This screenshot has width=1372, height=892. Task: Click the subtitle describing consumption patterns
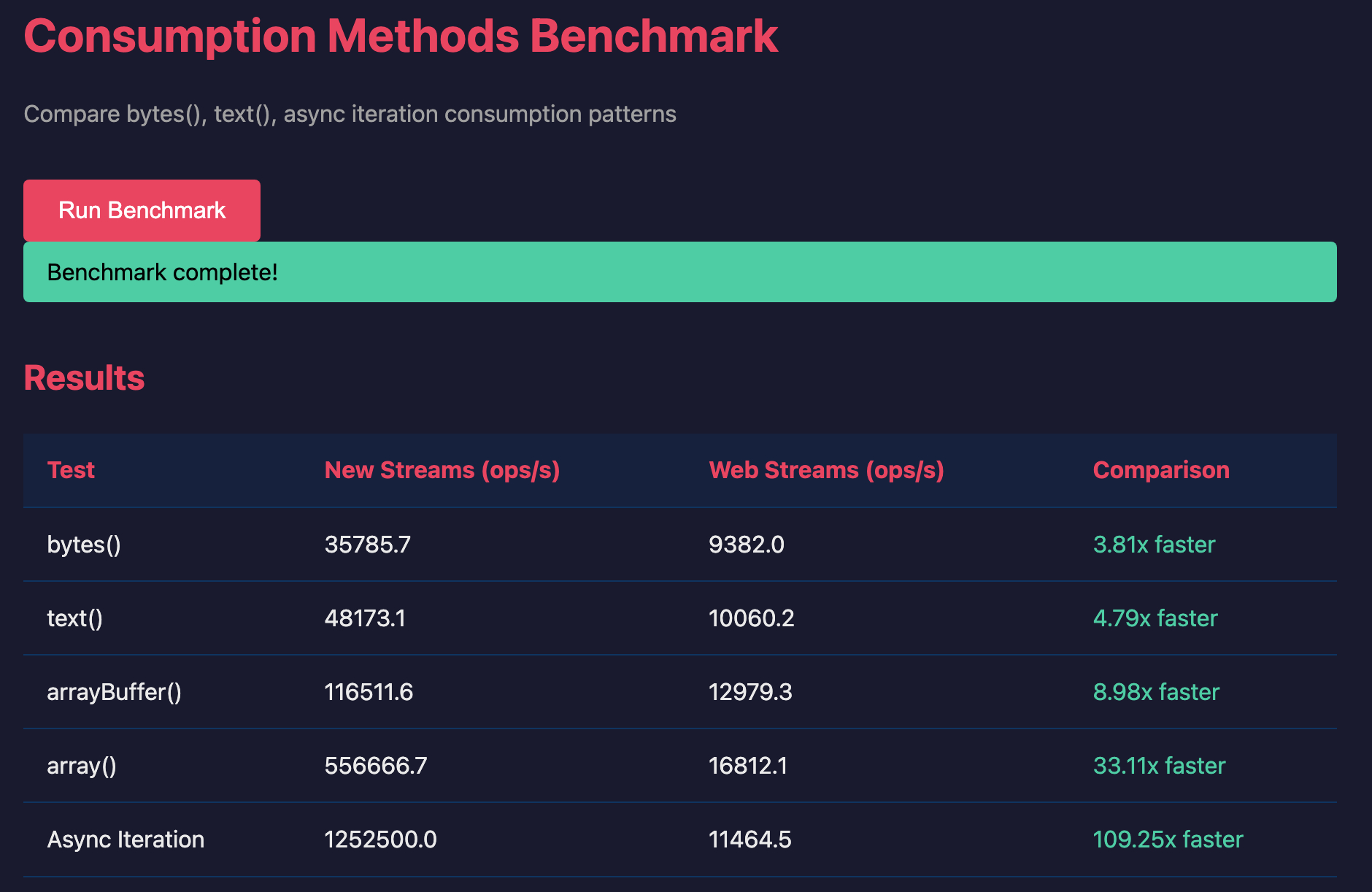click(350, 114)
